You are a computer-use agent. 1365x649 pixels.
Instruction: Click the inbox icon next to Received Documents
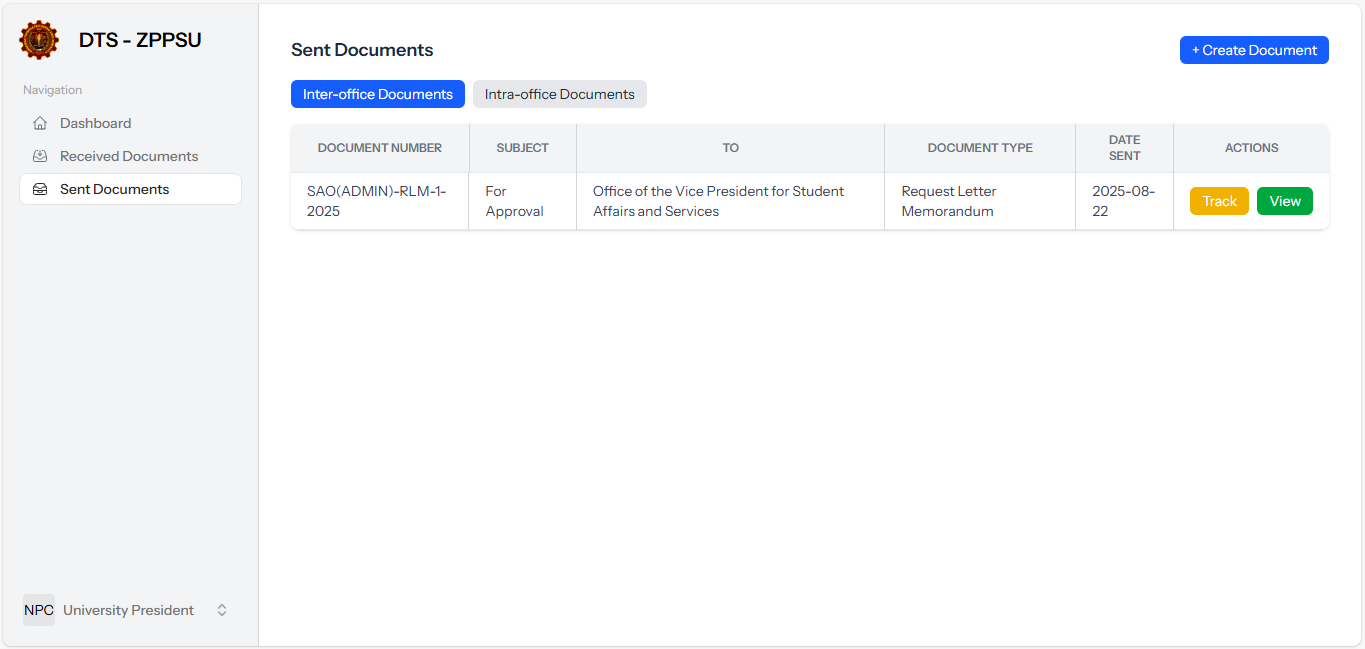point(39,156)
